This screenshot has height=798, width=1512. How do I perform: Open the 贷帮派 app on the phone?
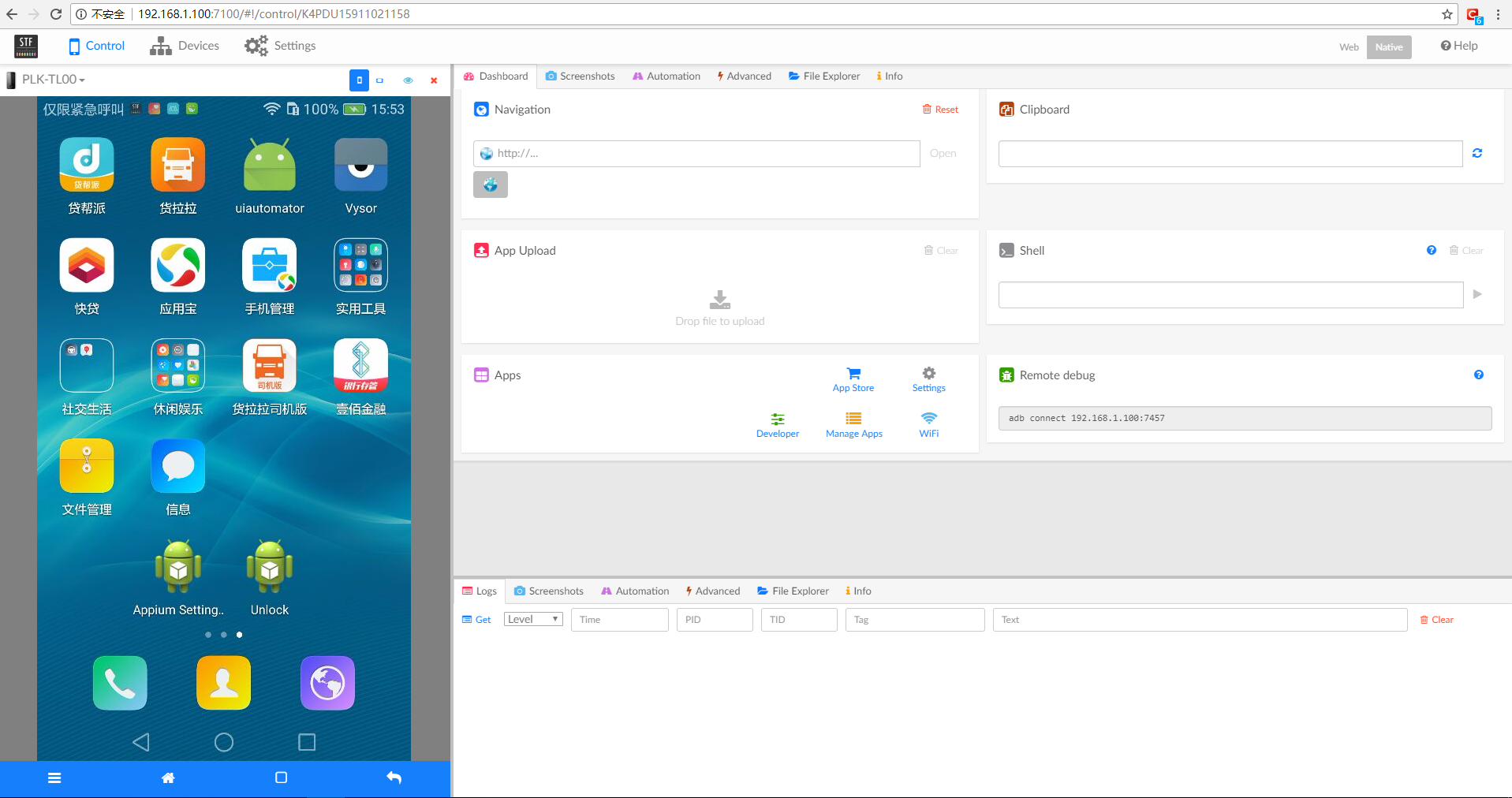[x=87, y=165]
